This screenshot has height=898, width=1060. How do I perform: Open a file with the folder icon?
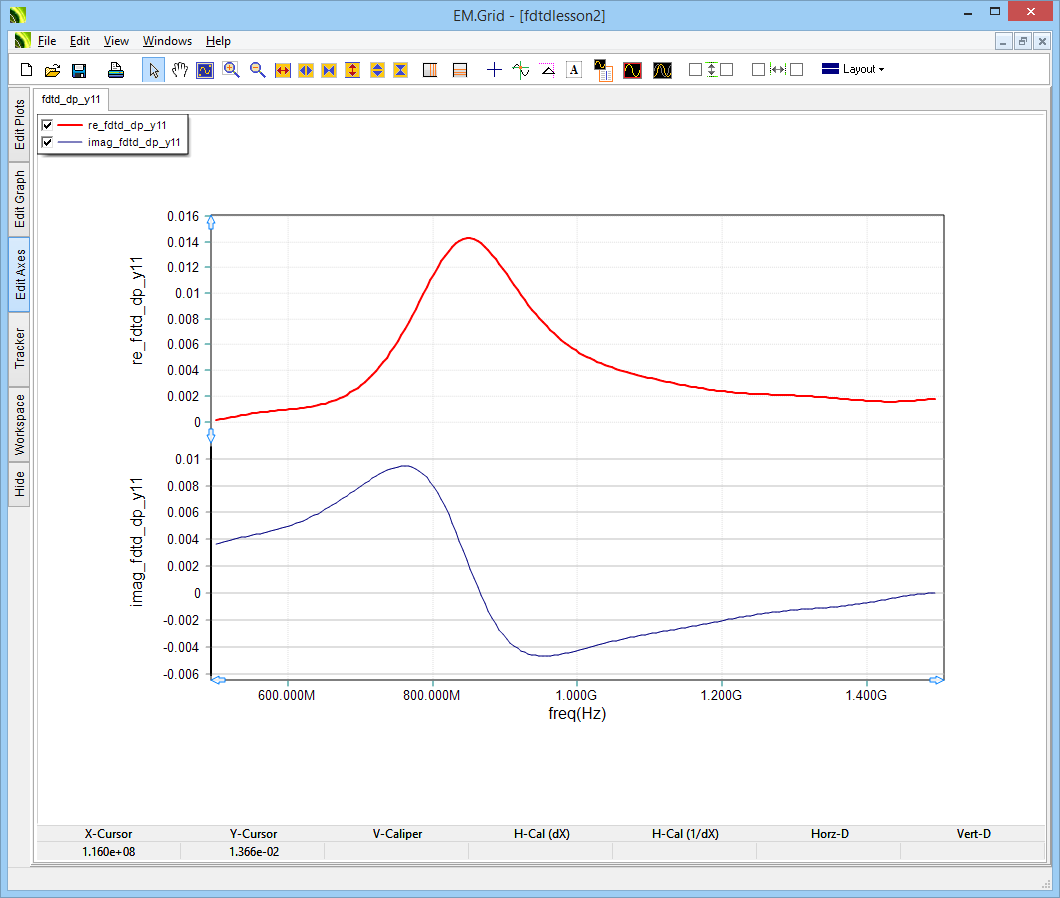[53, 70]
